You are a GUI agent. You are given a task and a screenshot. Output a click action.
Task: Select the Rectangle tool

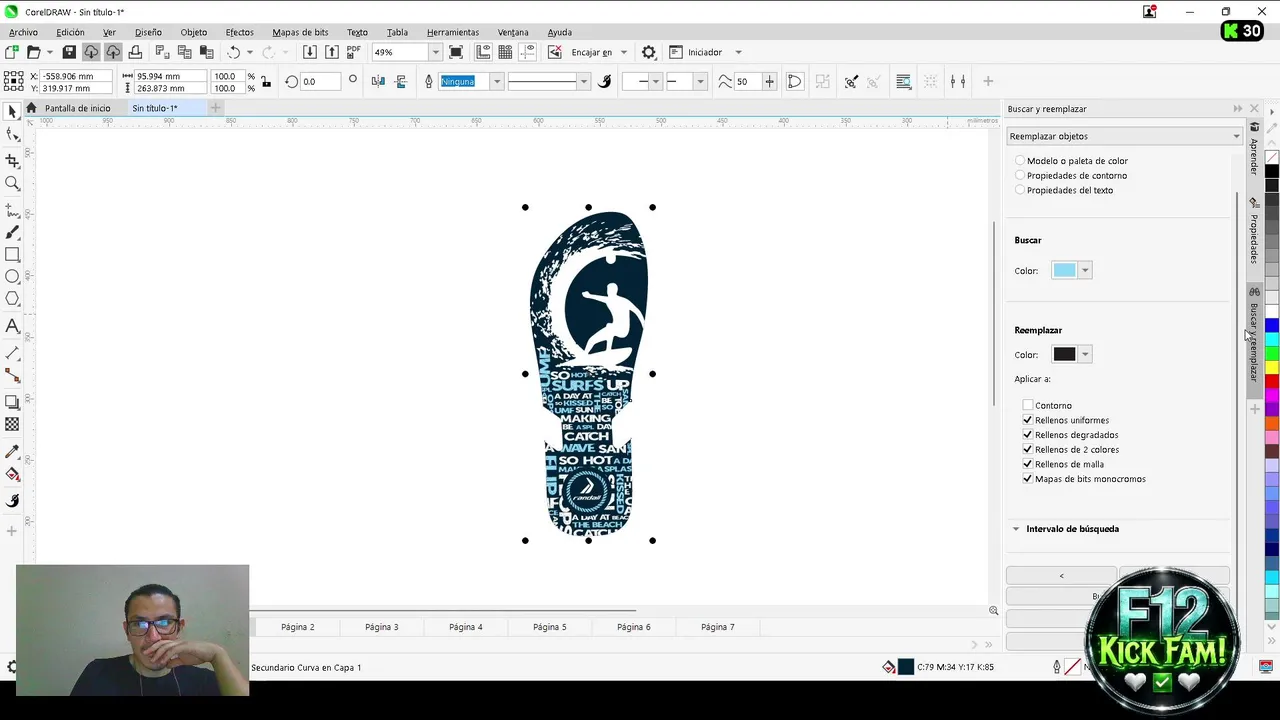click(12, 255)
